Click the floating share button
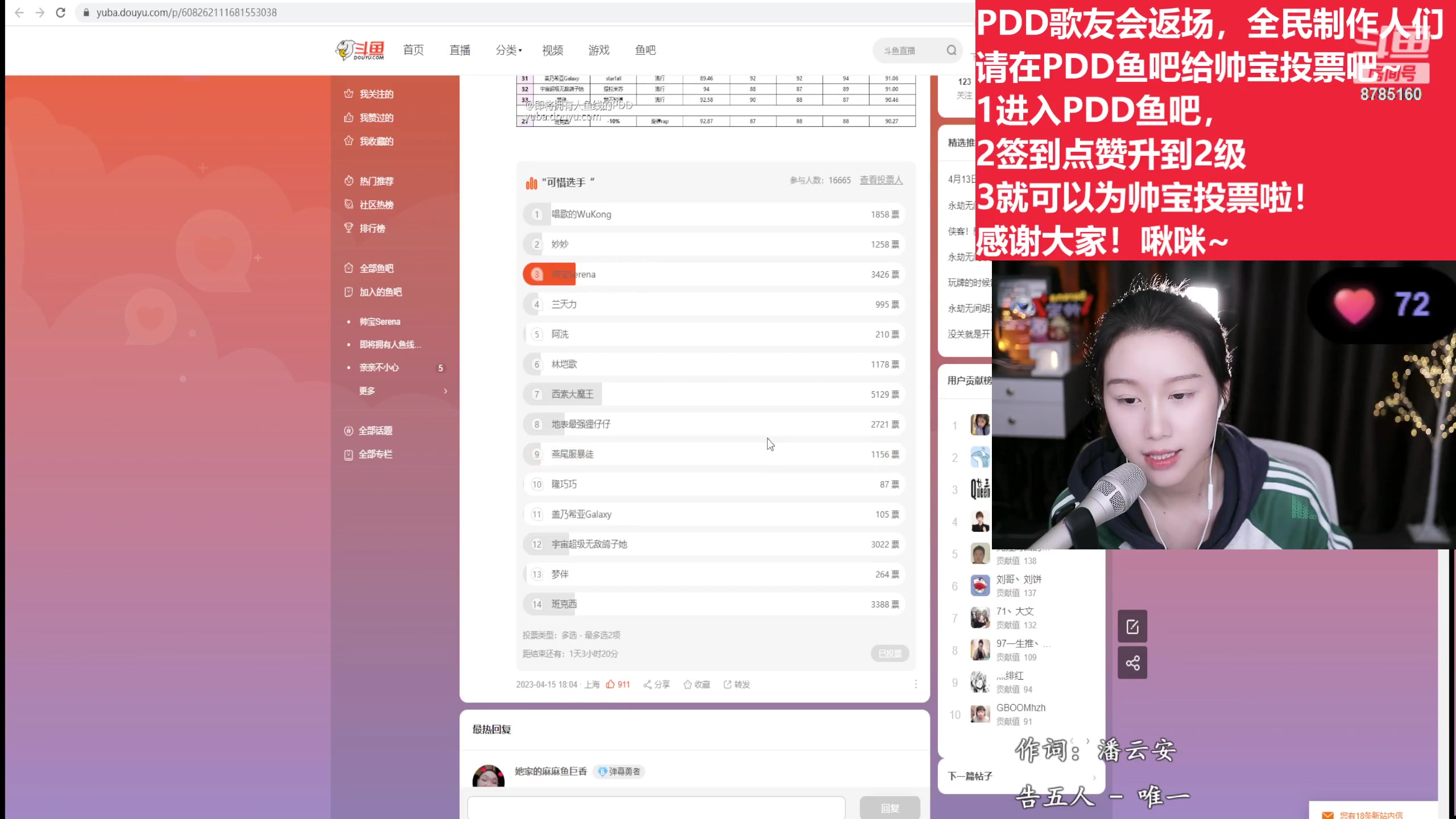Image resolution: width=1456 pixels, height=819 pixels. pos(1132,663)
